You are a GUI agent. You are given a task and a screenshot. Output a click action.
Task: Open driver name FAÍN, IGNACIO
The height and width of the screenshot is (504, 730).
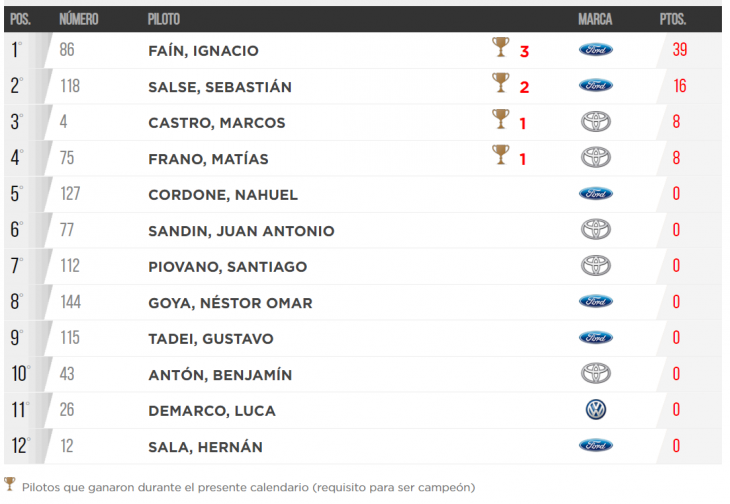pos(203,50)
